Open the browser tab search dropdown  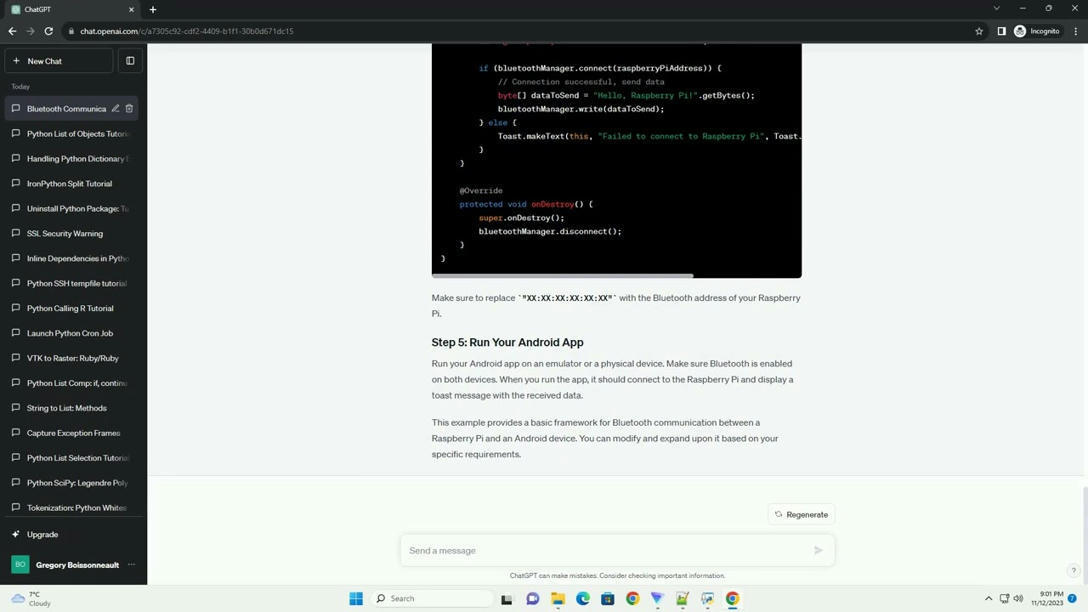pyautogui.click(x=996, y=9)
